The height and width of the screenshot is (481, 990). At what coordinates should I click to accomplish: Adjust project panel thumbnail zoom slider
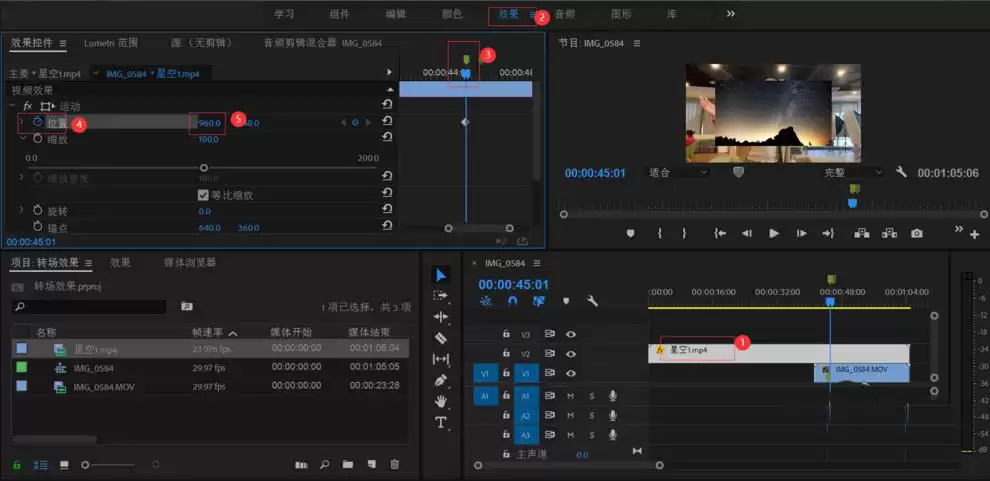point(85,465)
